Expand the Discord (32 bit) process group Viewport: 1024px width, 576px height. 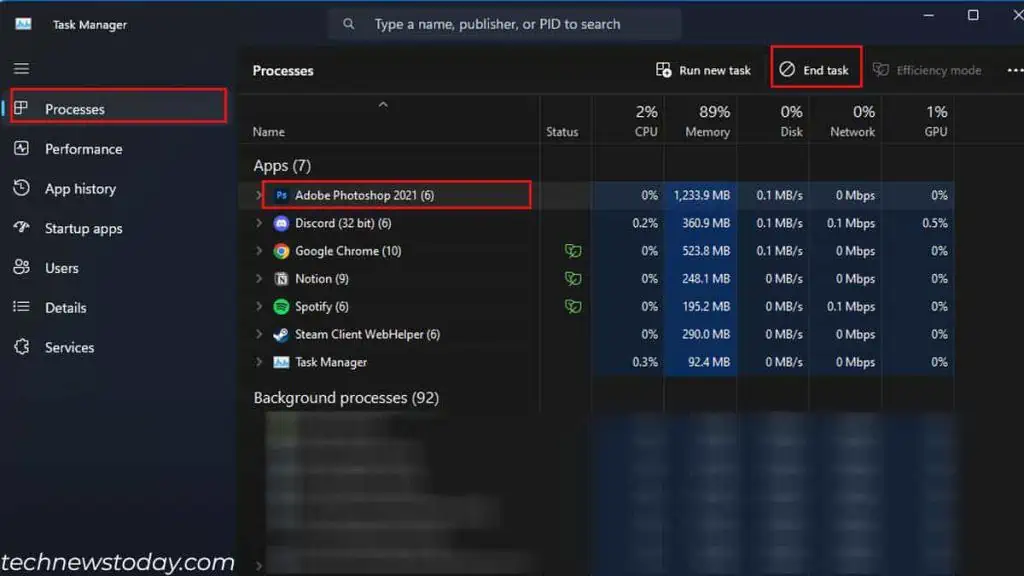pyautogui.click(x=260, y=223)
